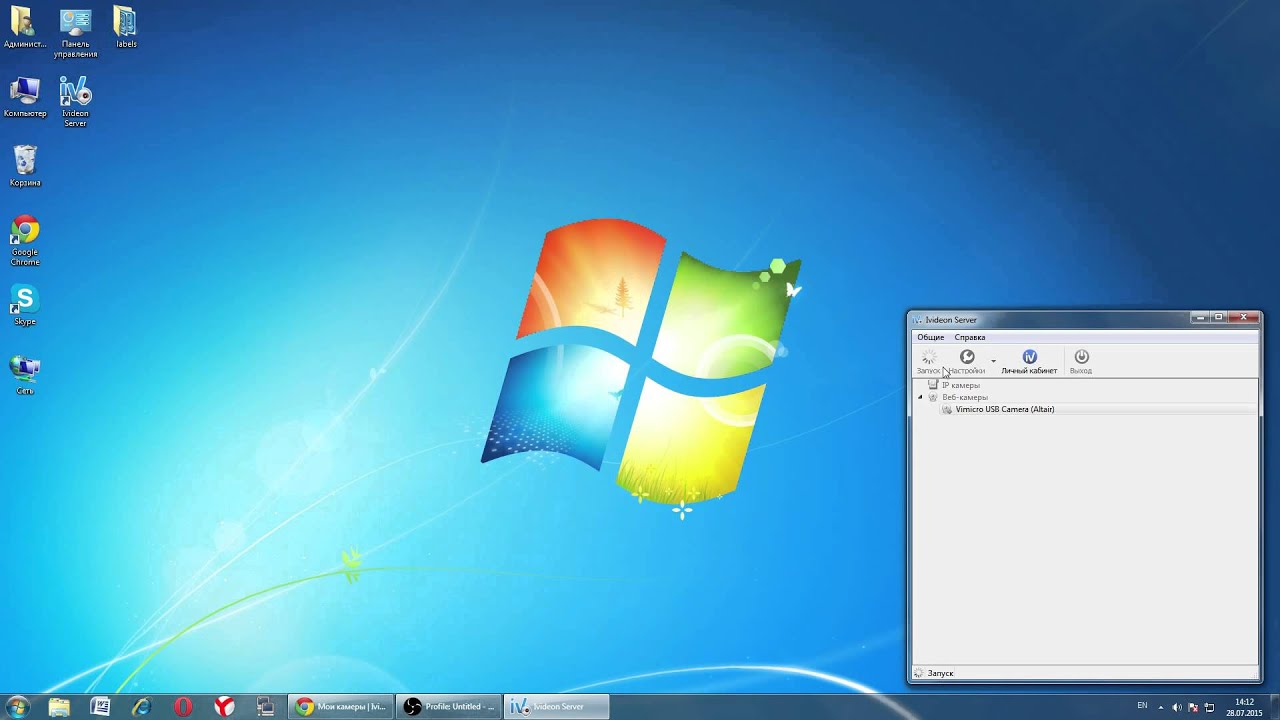Open Настройки wrench in Ivideon toolbar
This screenshot has width=1280, height=720.
tap(967, 361)
